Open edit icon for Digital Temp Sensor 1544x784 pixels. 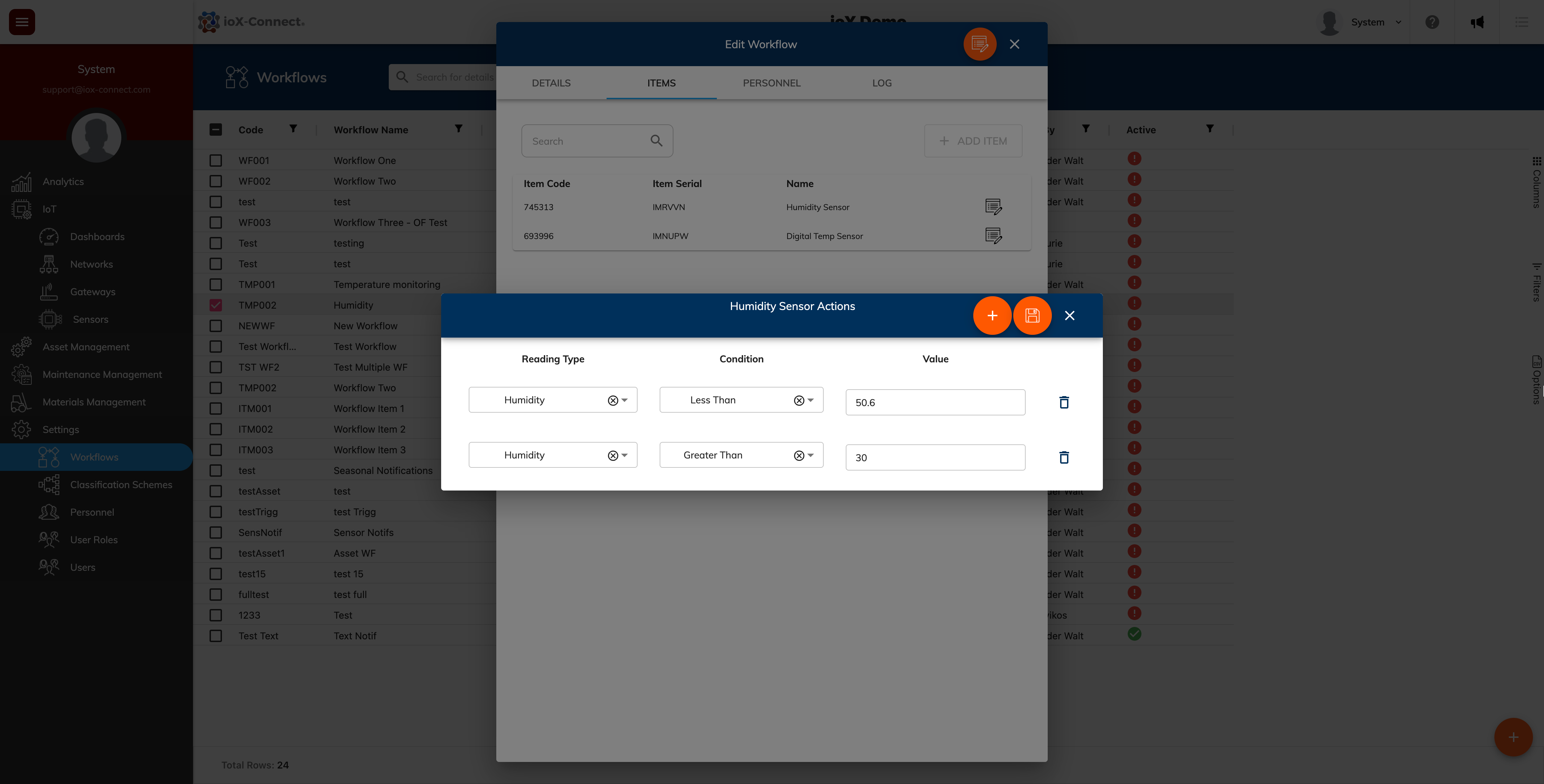coord(993,235)
